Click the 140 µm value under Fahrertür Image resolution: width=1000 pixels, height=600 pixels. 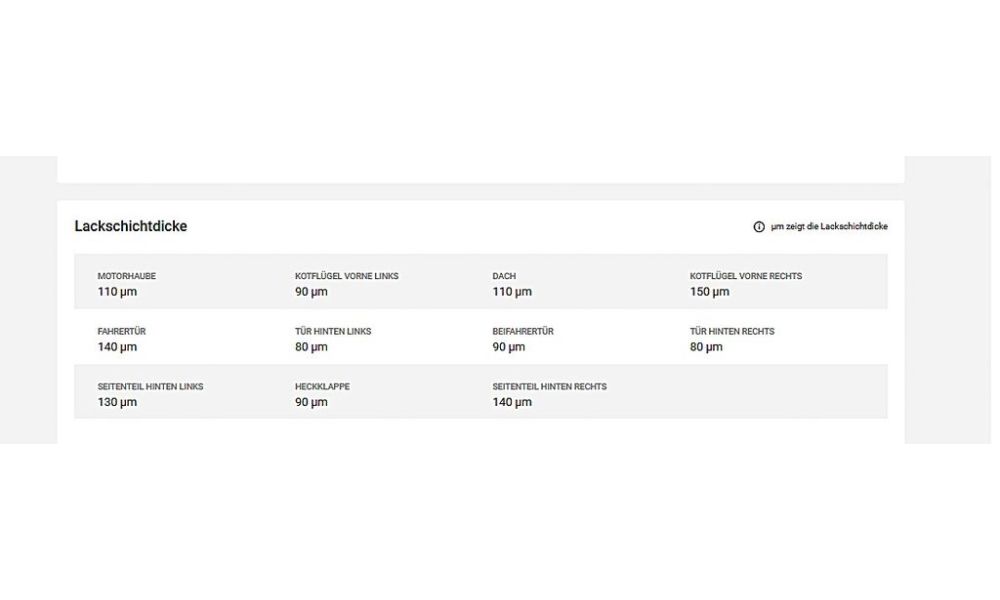click(117, 347)
